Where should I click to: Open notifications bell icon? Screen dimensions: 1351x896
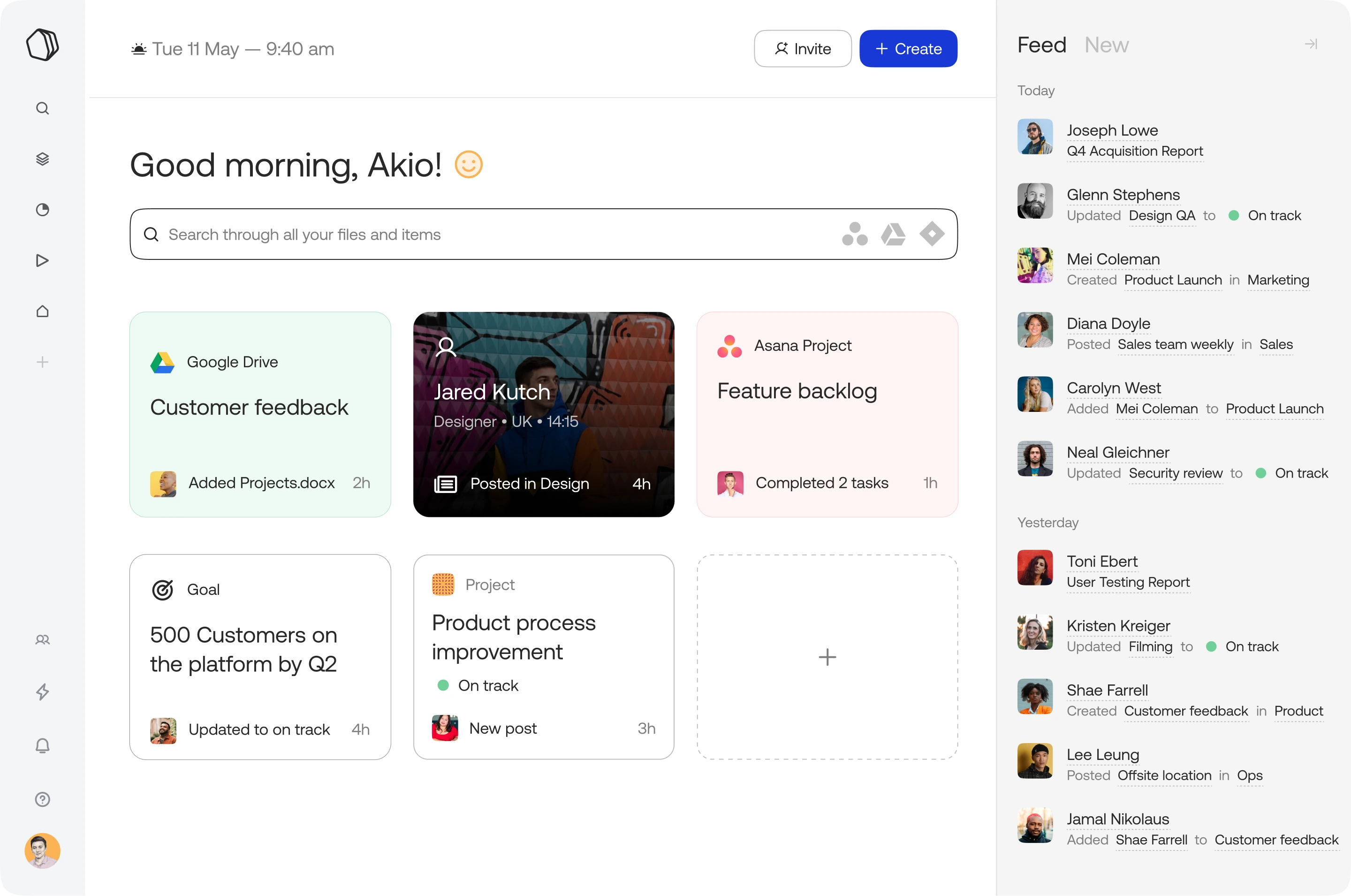click(42, 746)
